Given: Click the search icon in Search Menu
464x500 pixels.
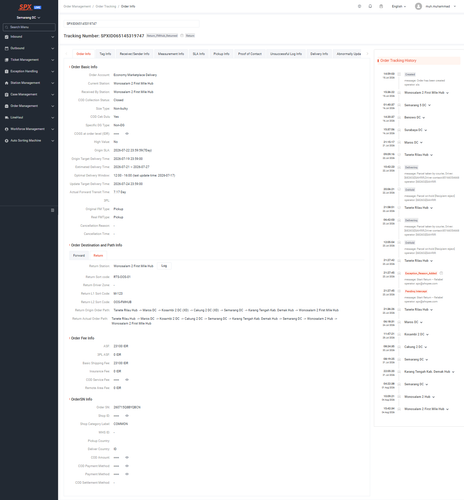Looking at the screenshot, I should 7,27.
